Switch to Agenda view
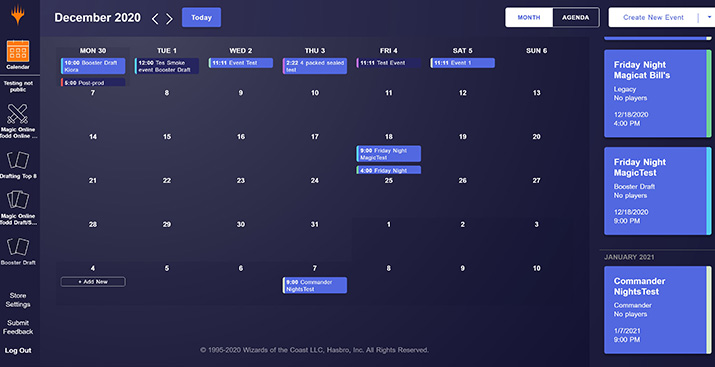The image size is (715, 367). pyautogui.click(x=575, y=17)
